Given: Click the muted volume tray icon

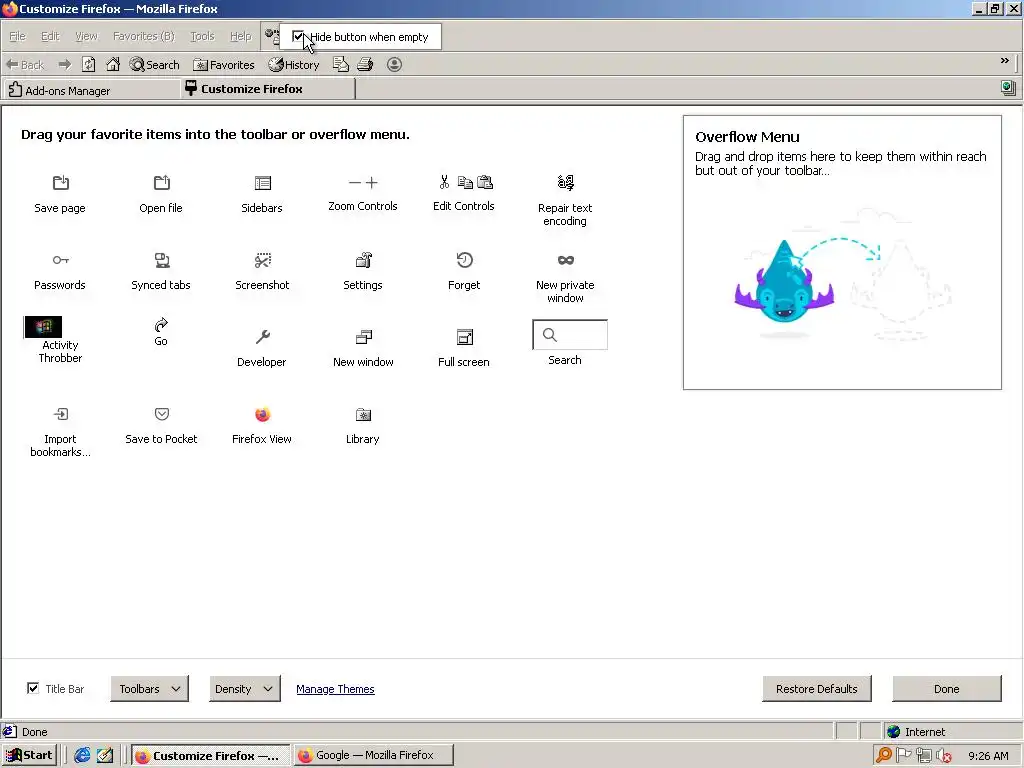Looking at the screenshot, I should [944, 756].
